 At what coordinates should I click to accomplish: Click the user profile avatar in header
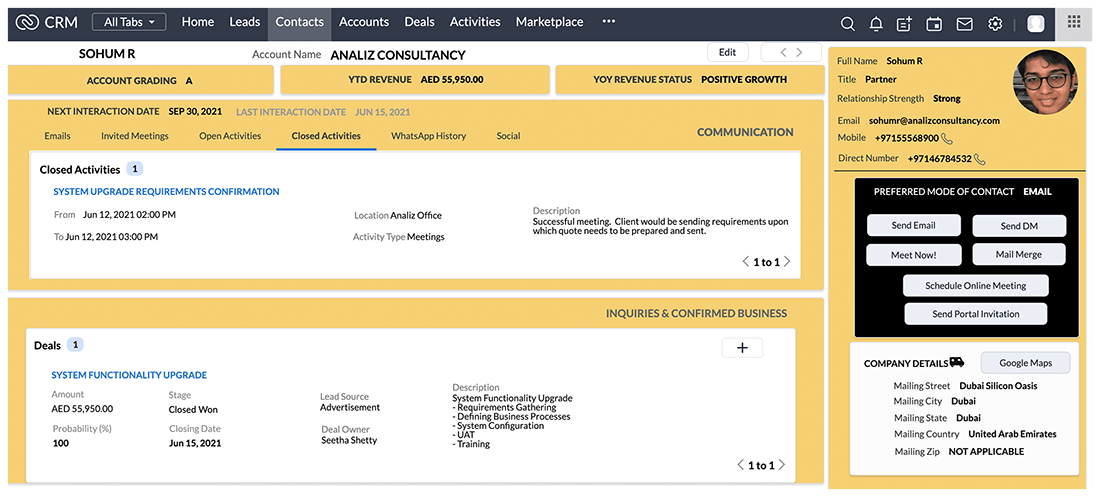[x=1035, y=24]
